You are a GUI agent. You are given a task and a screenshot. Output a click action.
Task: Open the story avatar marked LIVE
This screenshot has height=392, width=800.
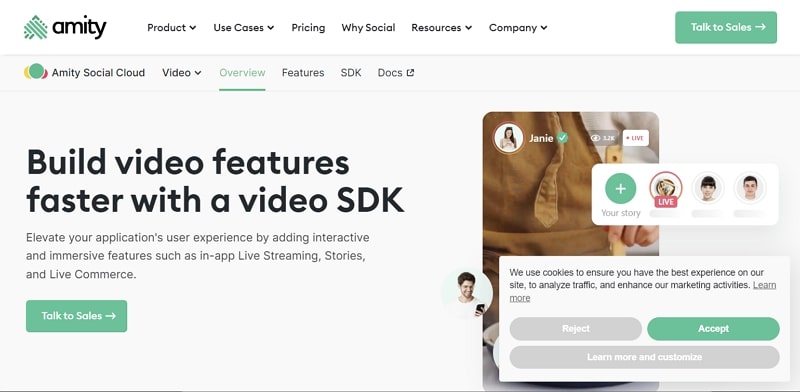click(x=665, y=188)
